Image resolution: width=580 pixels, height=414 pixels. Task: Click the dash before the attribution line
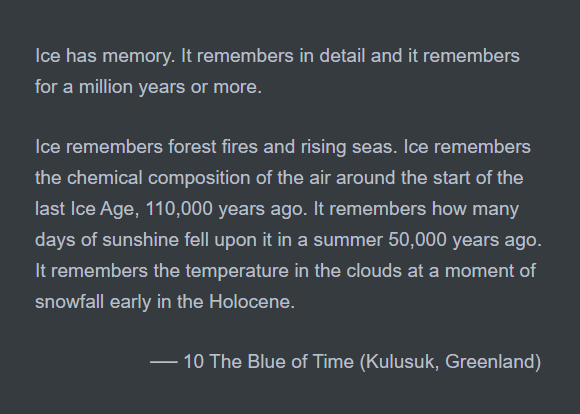[164, 362]
